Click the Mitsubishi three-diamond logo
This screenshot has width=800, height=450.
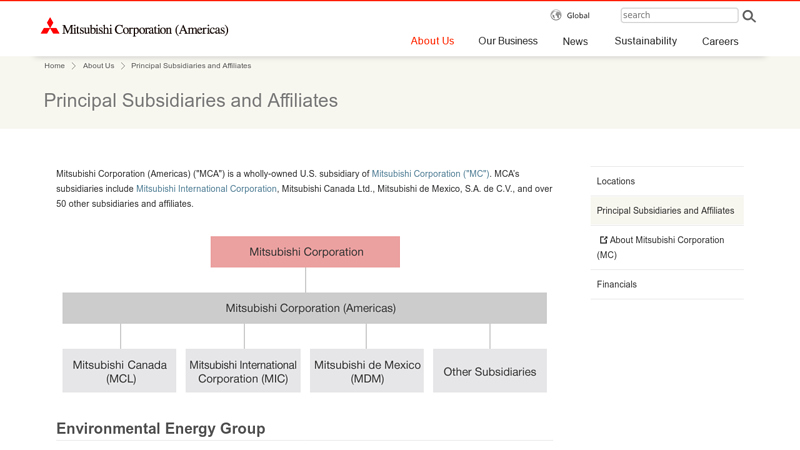[50, 27]
